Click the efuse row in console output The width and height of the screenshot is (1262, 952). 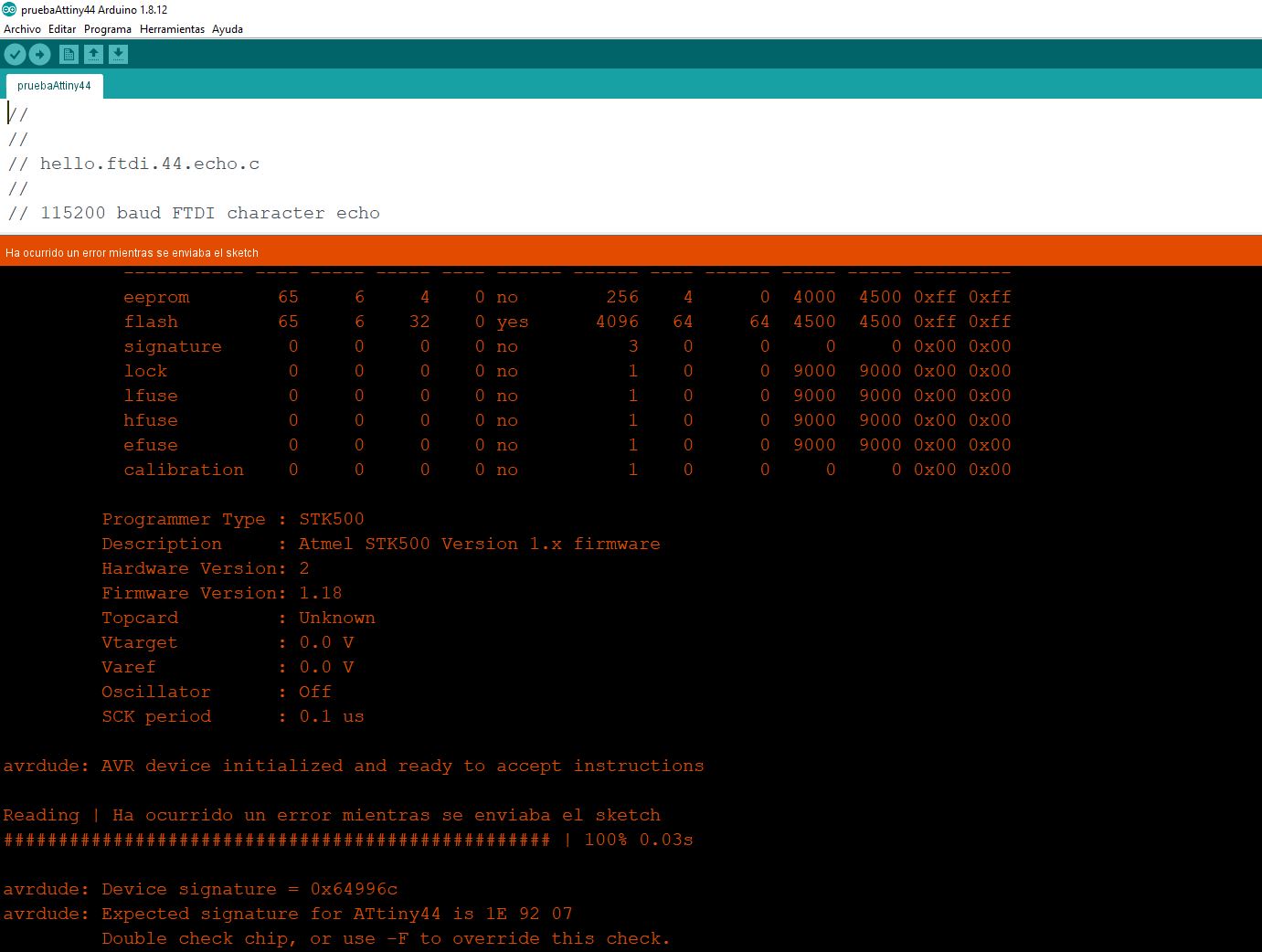coord(567,445)
